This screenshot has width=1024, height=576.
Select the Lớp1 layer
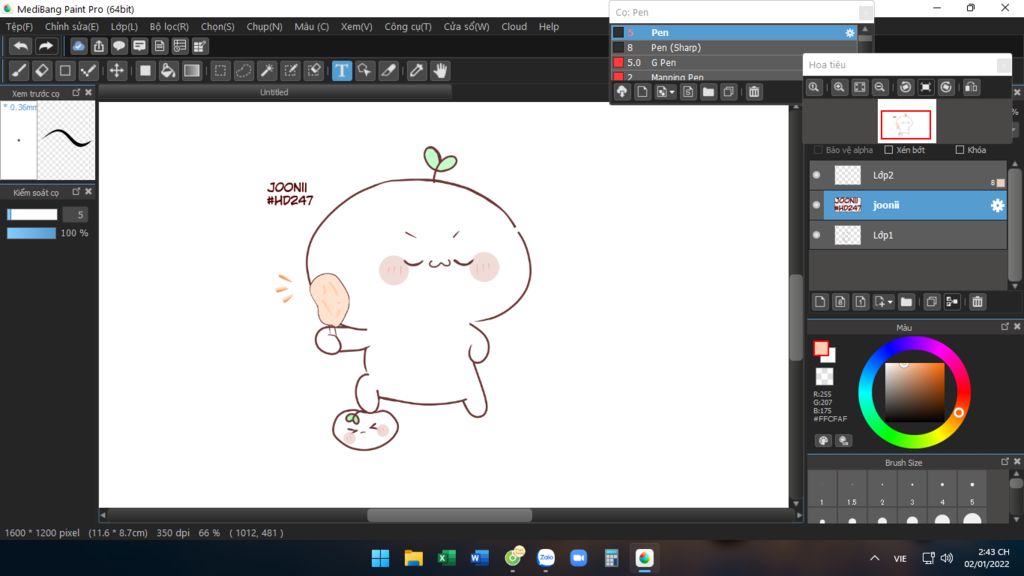tap(908, 235)
